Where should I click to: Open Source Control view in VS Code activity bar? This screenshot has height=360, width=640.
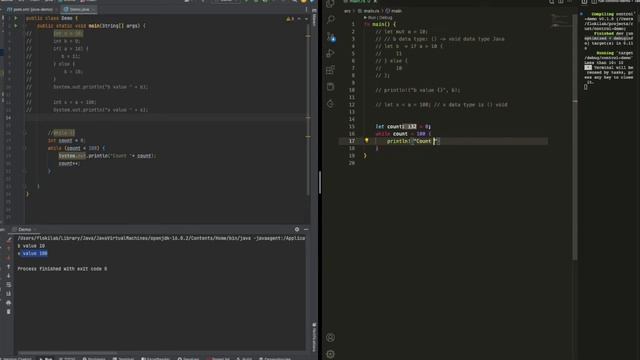point(331,37)
